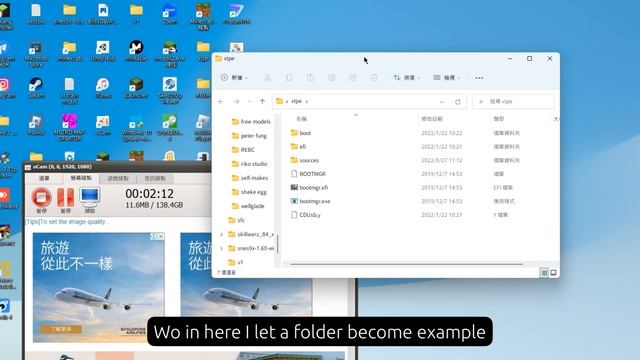
Task: Open the first menu tab in oCam
Action: point(44,178)
